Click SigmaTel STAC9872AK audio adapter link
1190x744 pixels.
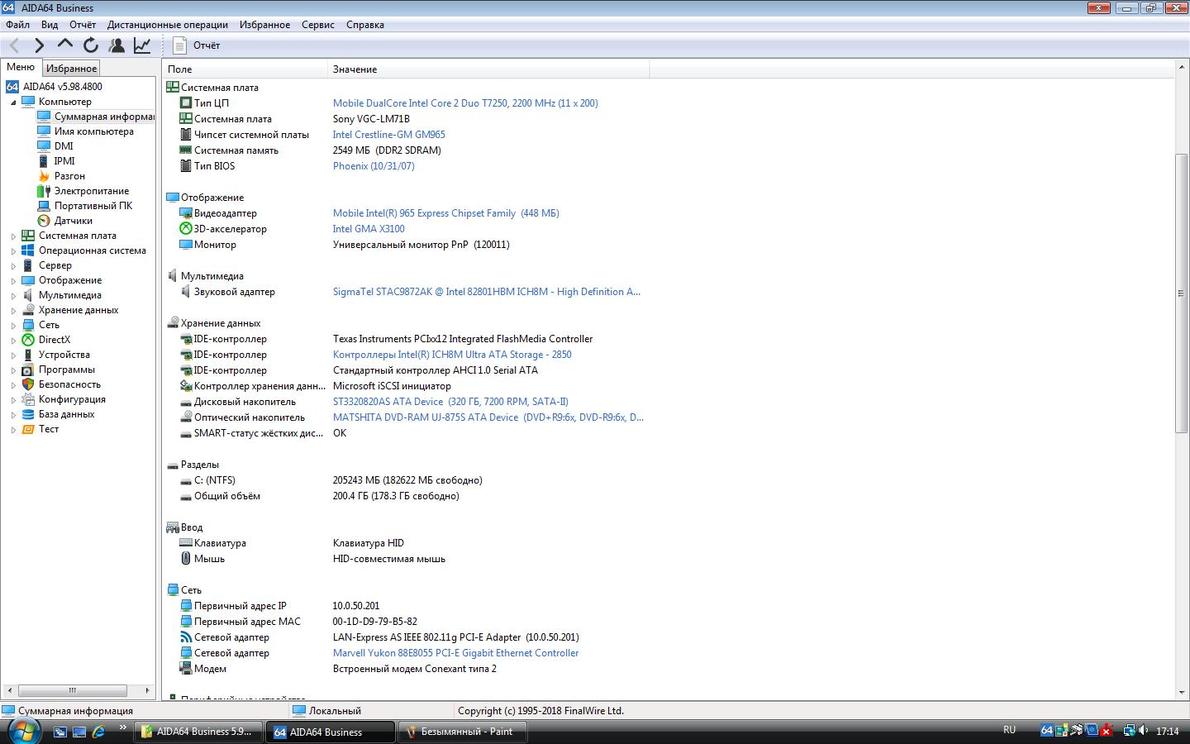486,292
